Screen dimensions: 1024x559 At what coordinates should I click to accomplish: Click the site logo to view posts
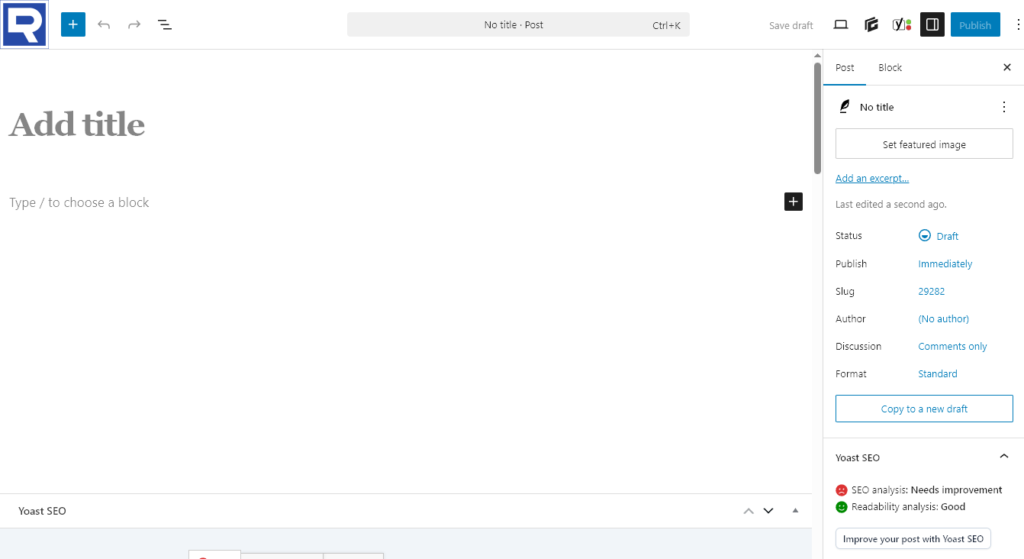[x=24, y=24]
